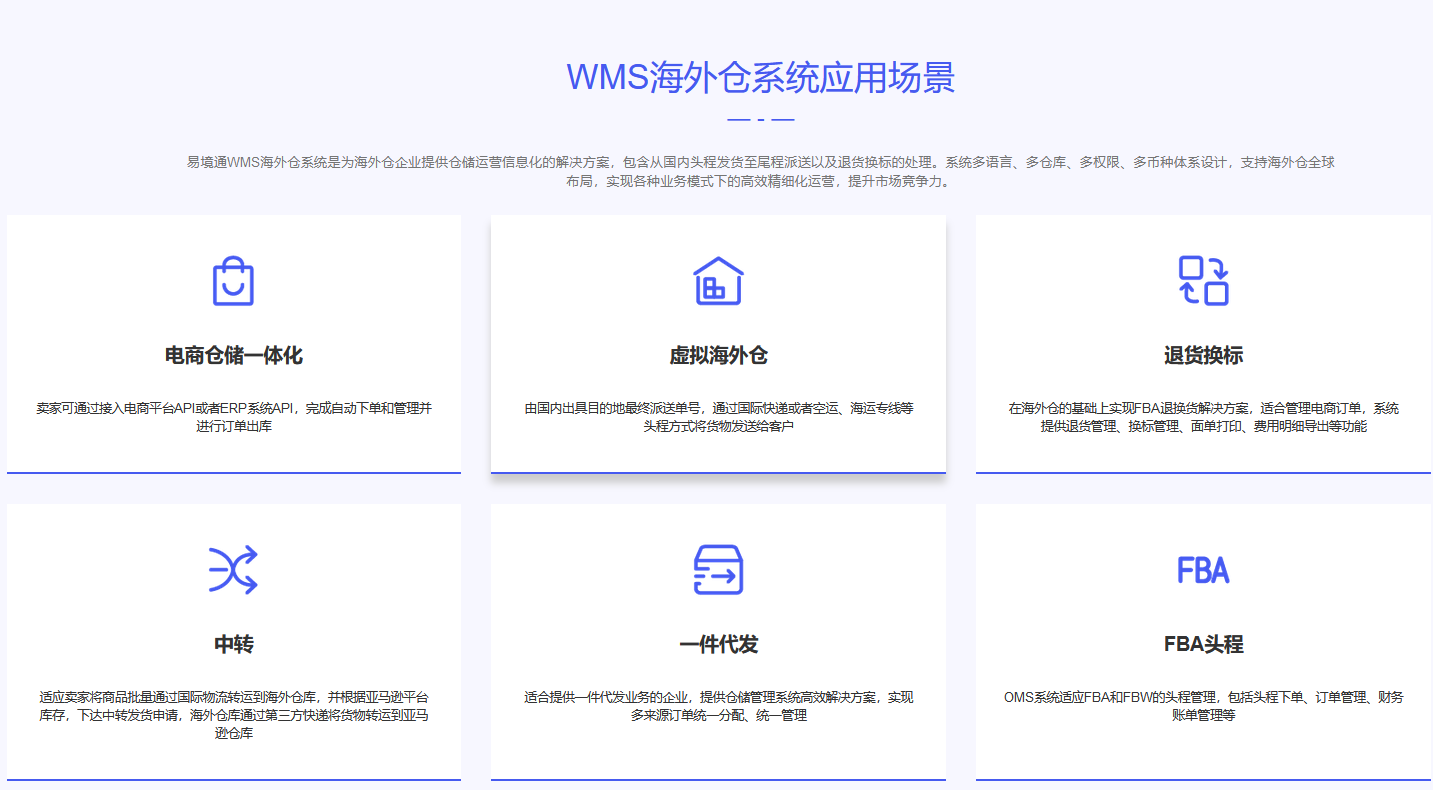Open the FBA头程 card title
This screenshot has height=790, width=1433.
tap(1203, 645)
